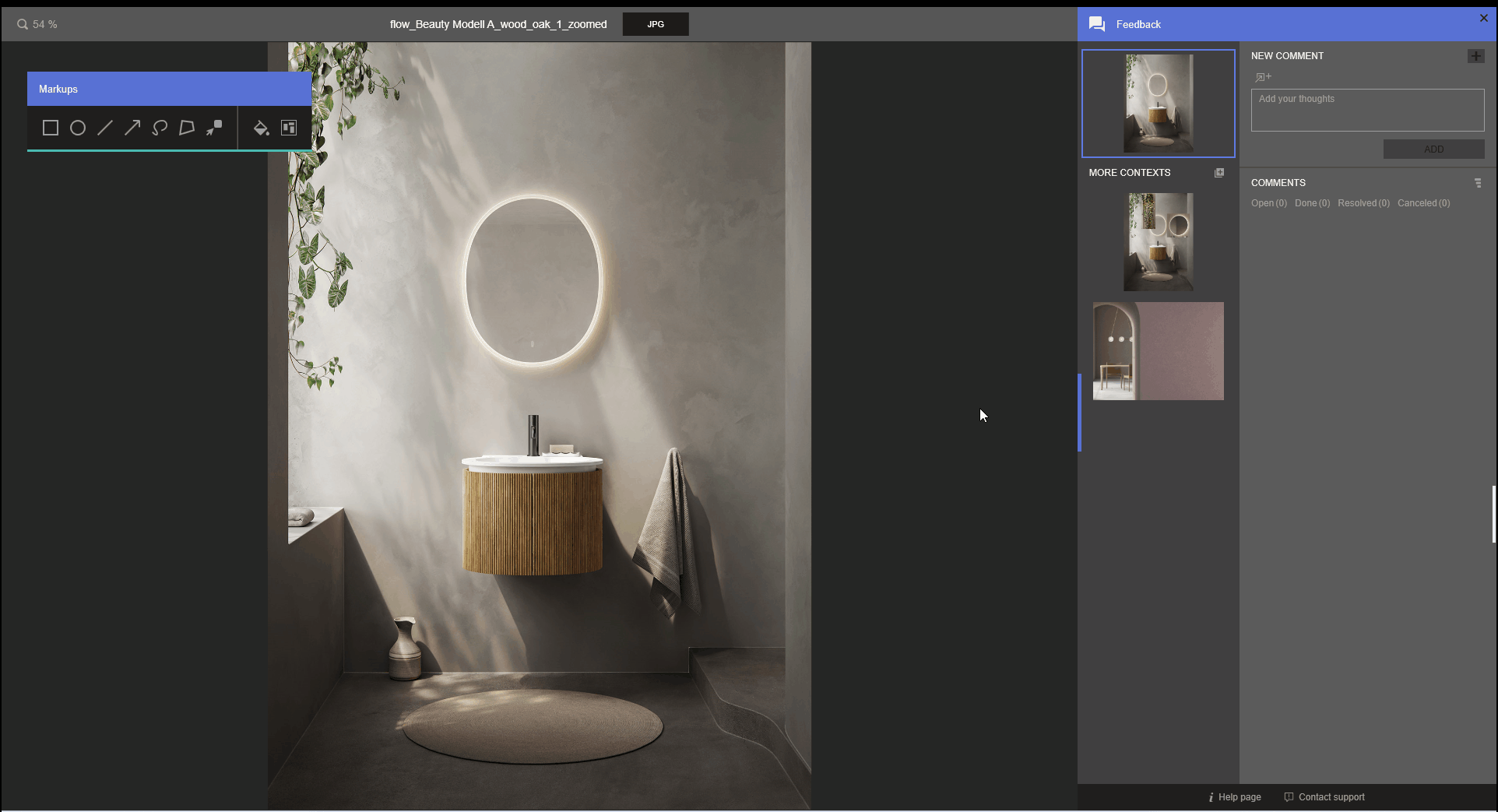Image resolution: width=1498 pixels, height=812 pixels.
Task: Select the double-mirror bathroom context thumbnail
Action: pyautogui.click(x=1159, y=242)
